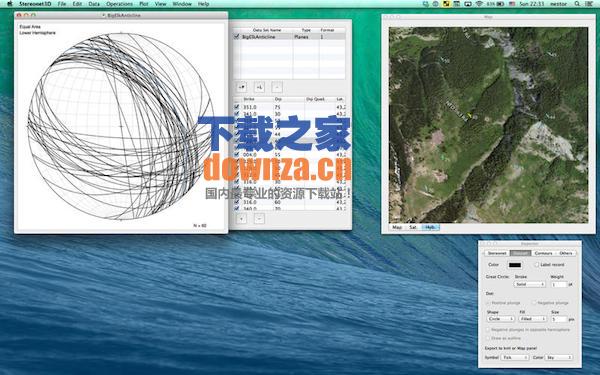Open the Plot menu

[144, 4]
